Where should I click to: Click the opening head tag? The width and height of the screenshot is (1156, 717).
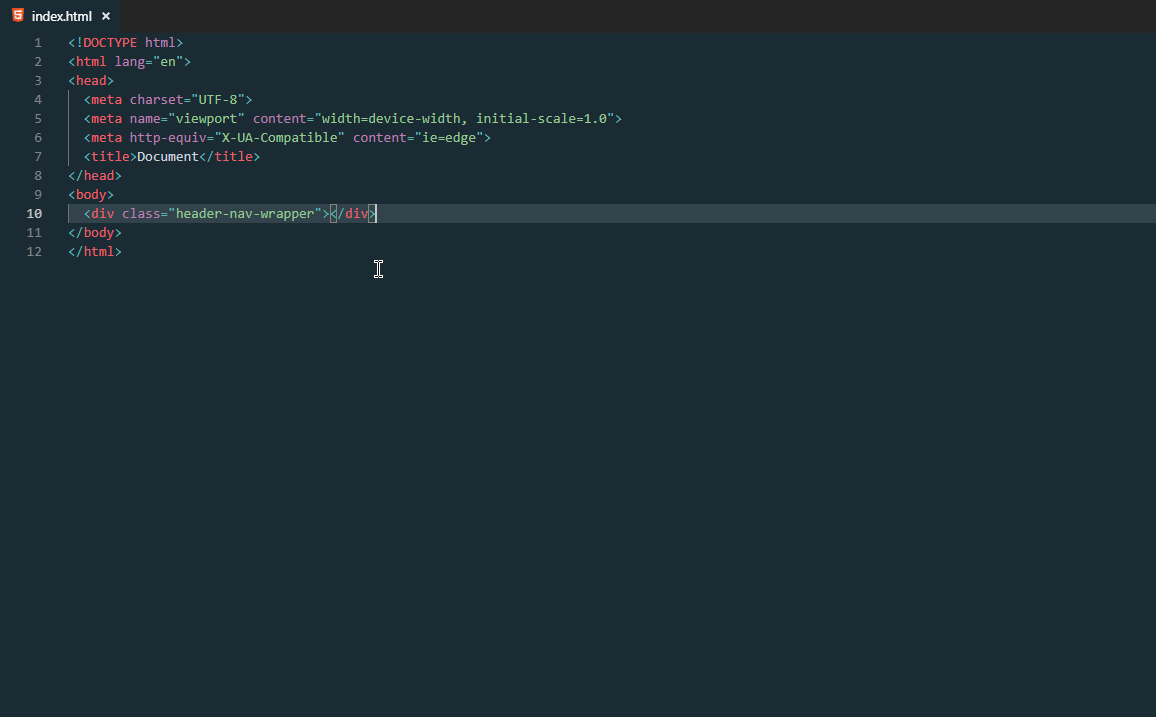[x=90, y=80]
